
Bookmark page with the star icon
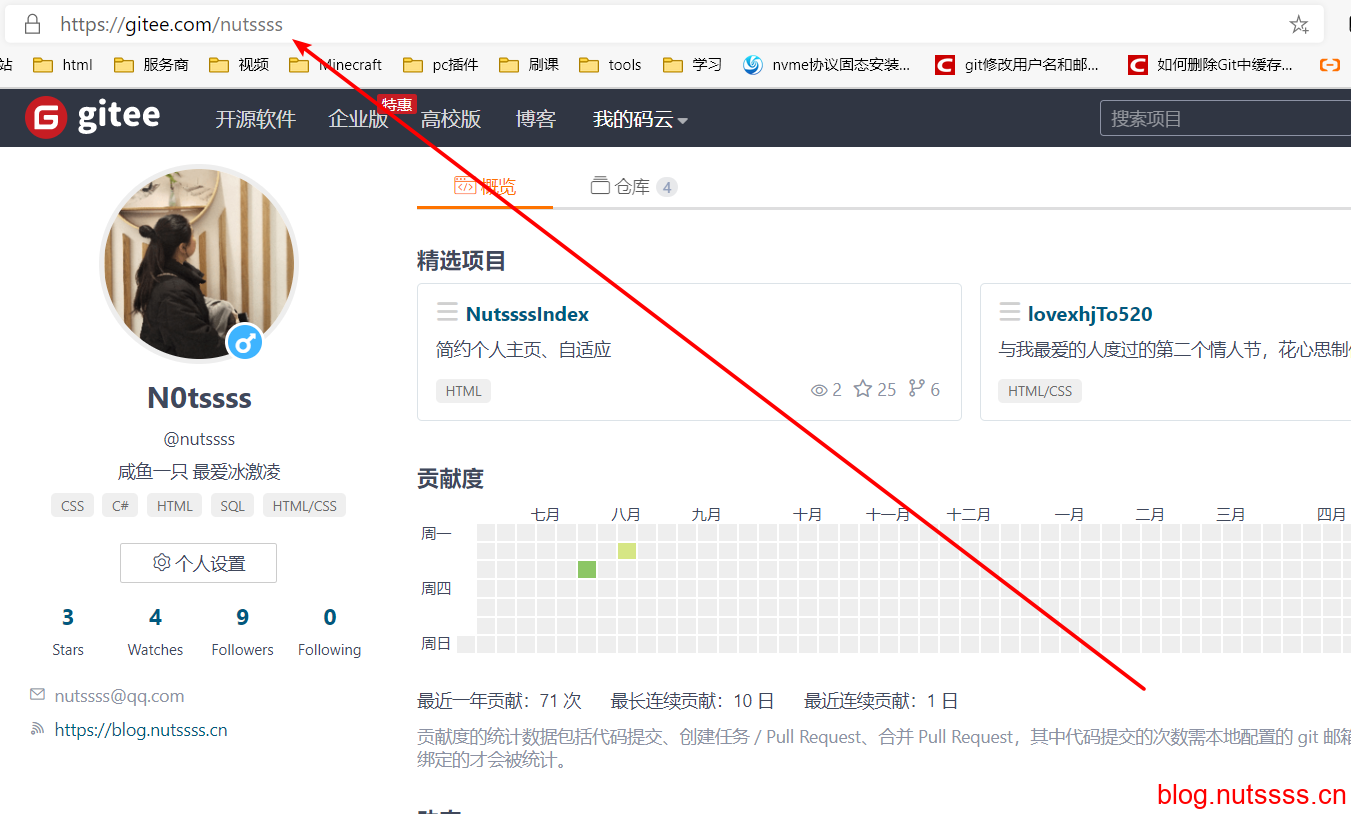1299,25
